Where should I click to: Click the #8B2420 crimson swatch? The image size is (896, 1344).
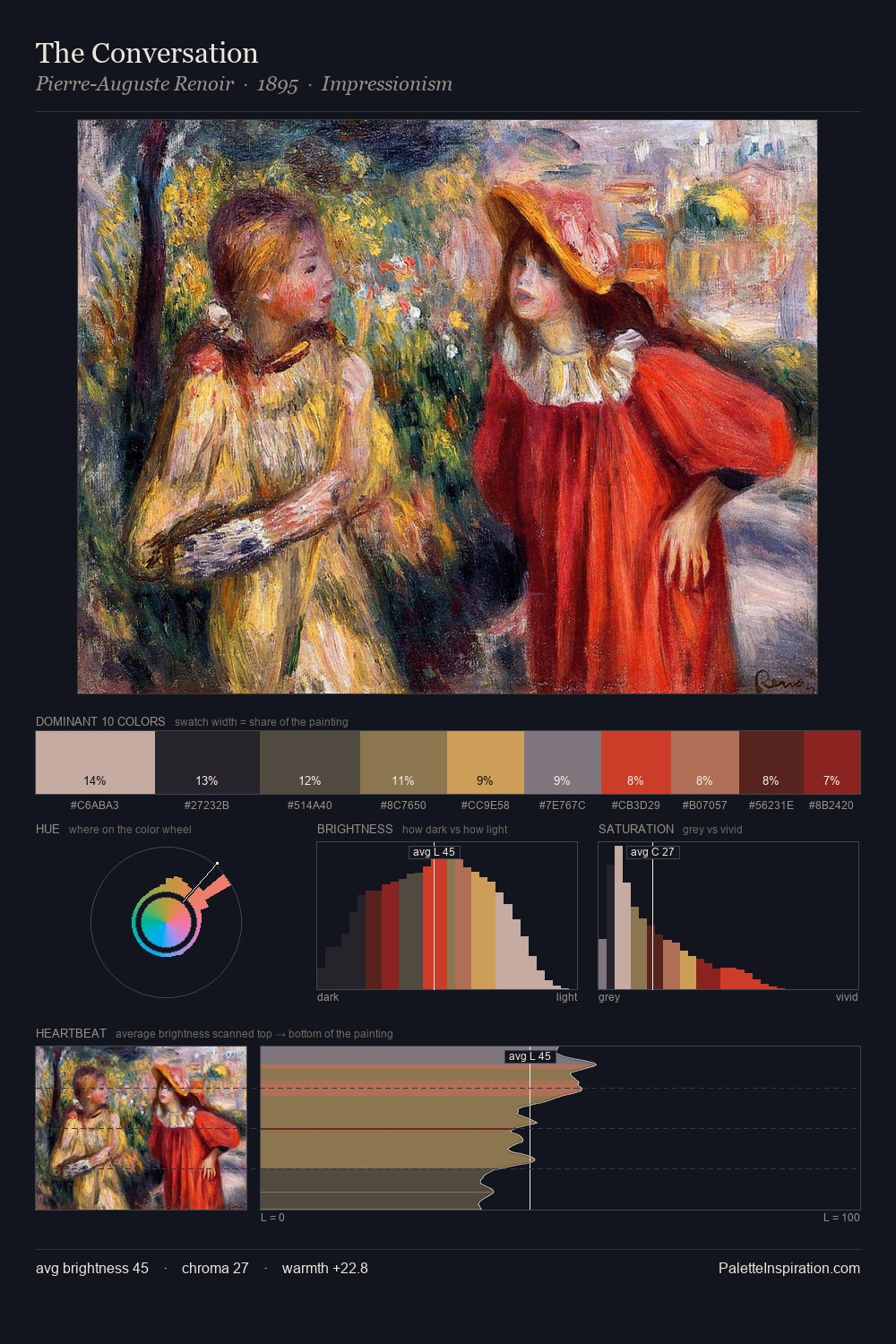pos(831,762)
